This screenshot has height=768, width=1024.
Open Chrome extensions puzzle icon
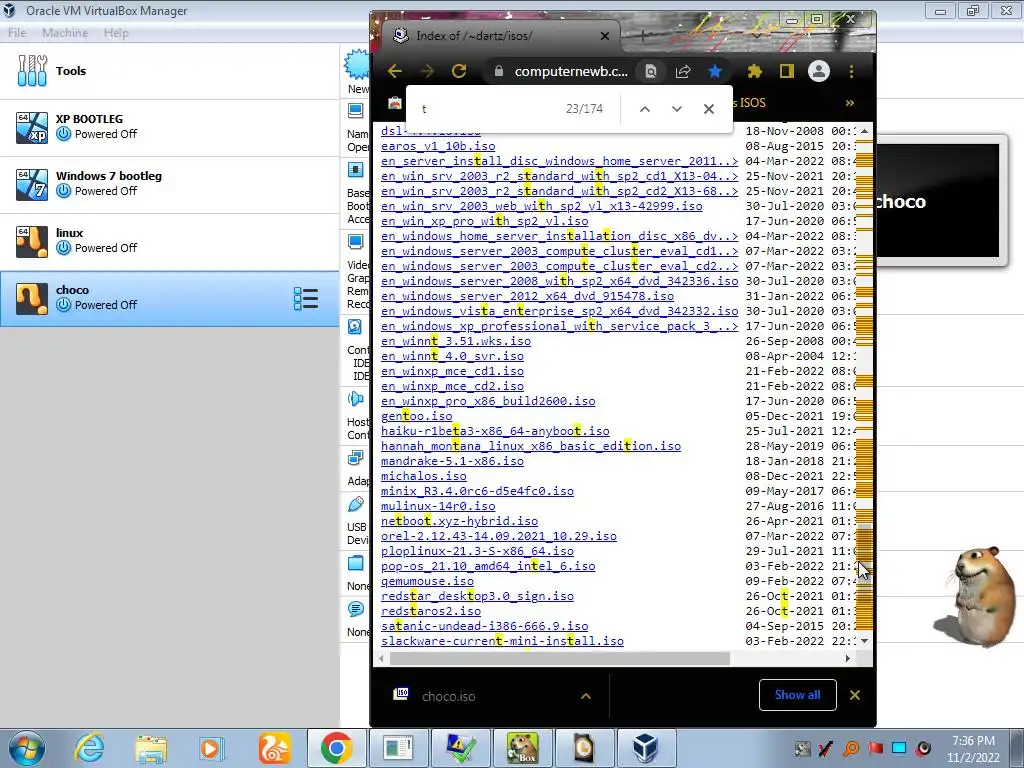754,71
